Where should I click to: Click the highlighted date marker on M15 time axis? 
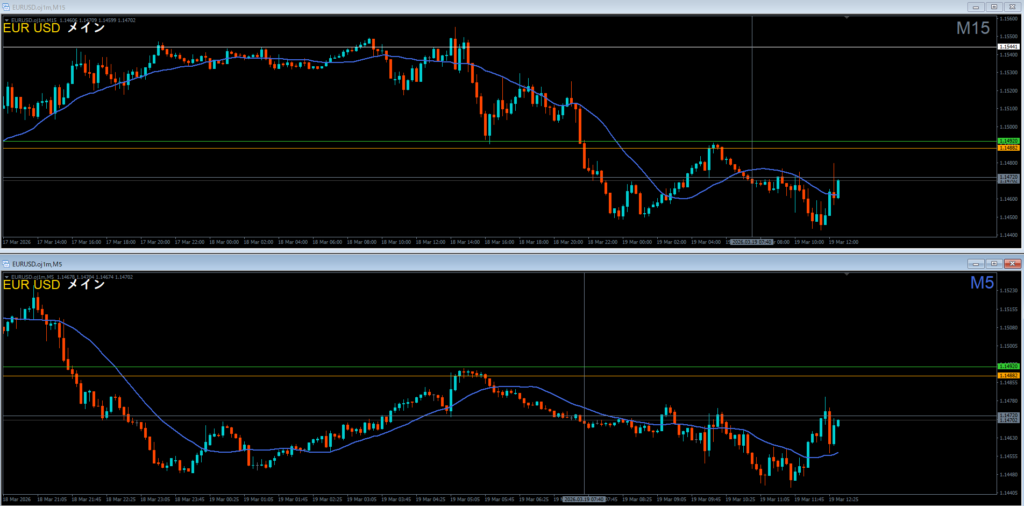coord(751,241)
